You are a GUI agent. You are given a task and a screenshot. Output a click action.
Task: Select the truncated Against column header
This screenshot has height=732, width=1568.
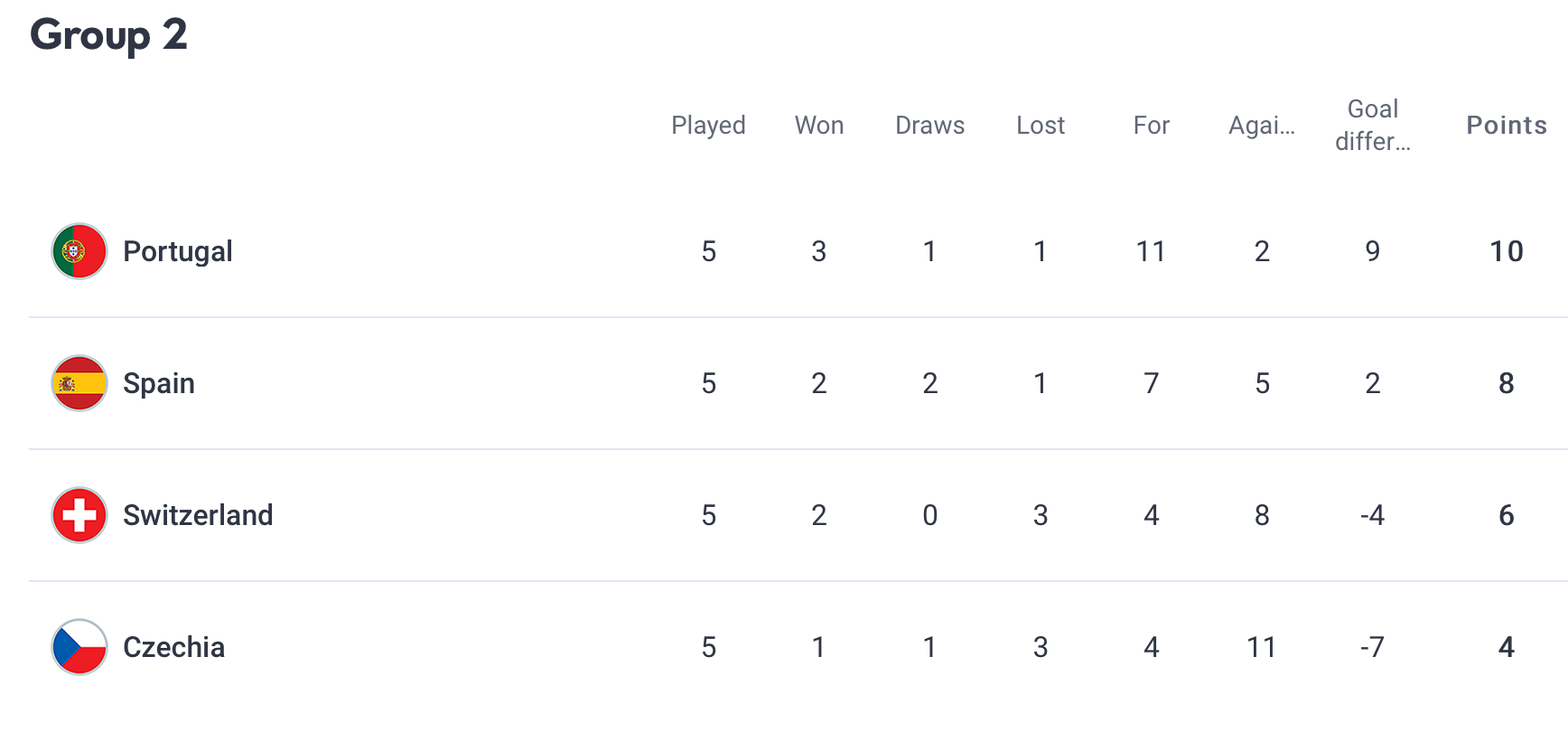(1262, 126)
